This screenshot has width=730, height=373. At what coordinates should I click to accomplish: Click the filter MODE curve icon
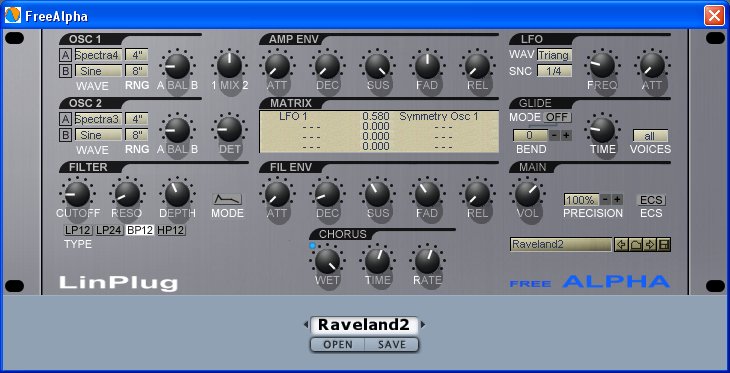click(x=228, y=199)
